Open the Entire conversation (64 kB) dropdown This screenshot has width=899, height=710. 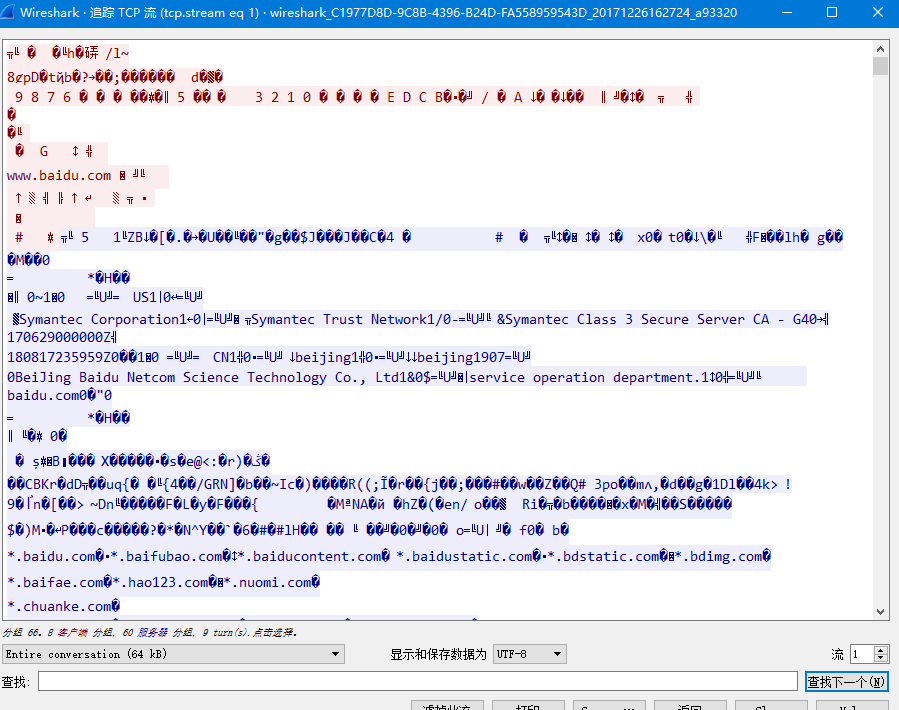coord(173,654)
